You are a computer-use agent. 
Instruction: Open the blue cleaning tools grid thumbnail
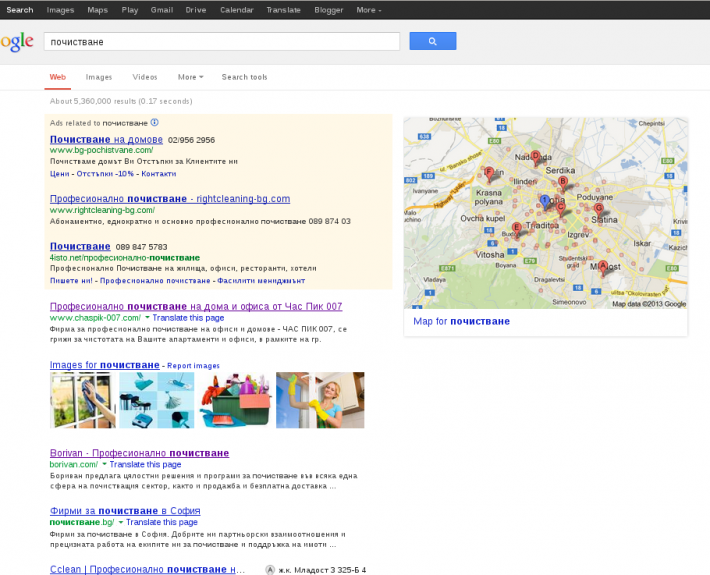coord(157,400)
